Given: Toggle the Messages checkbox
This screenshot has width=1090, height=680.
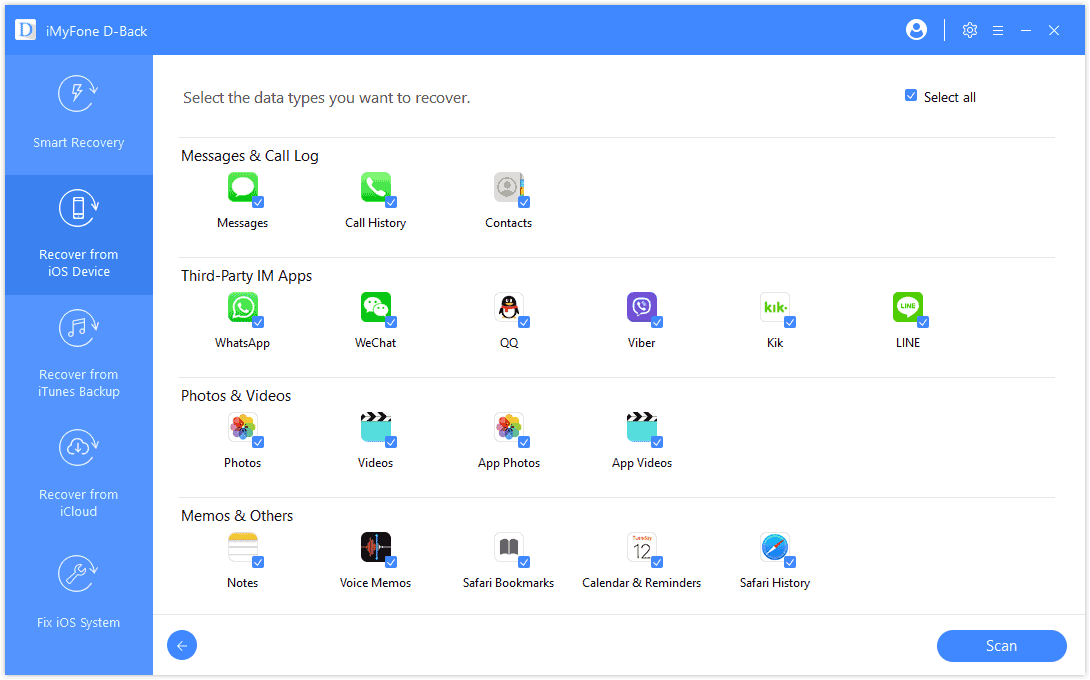Looking at the screenshot, I should [x=258, y=202].
